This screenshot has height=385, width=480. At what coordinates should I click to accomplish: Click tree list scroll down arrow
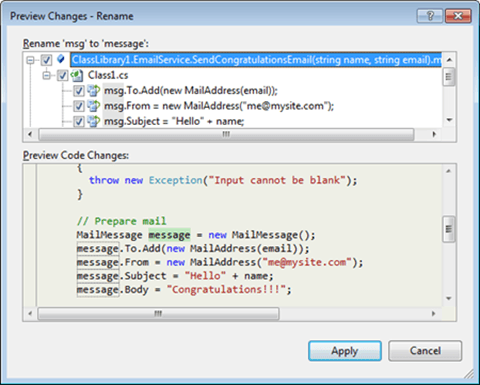449,120
